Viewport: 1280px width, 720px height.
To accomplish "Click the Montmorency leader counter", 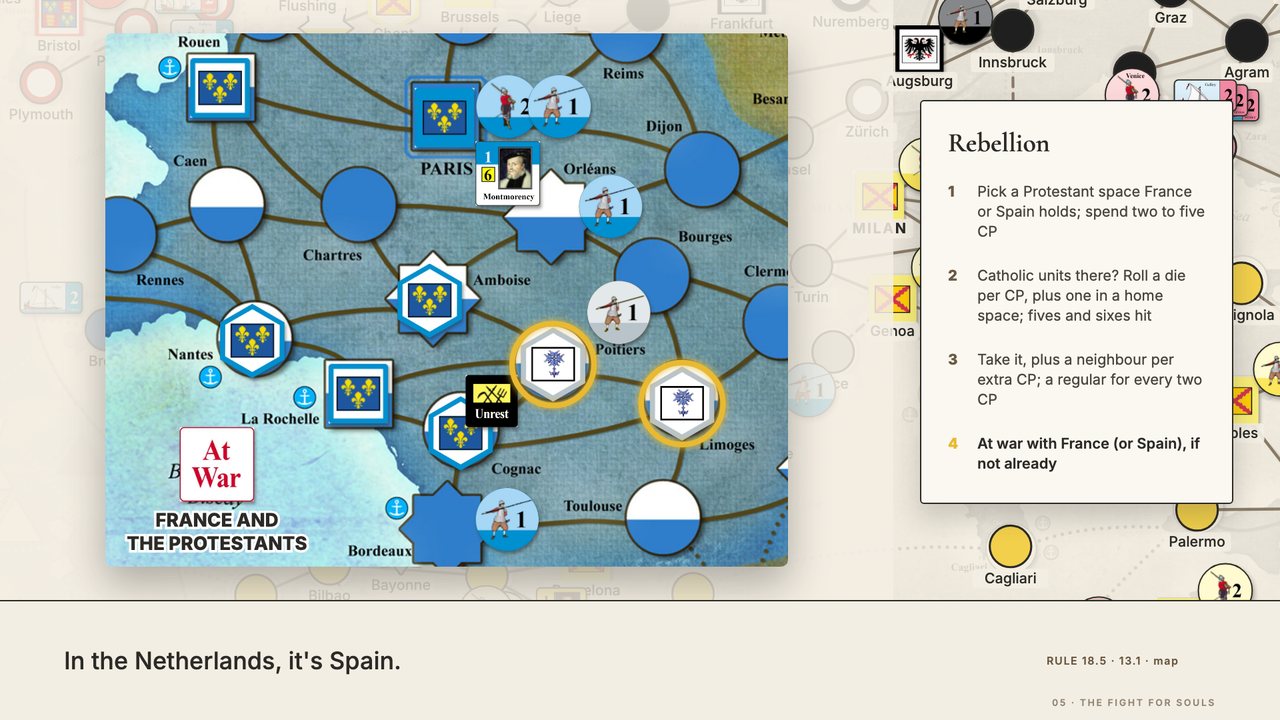I will click(508, 173).
